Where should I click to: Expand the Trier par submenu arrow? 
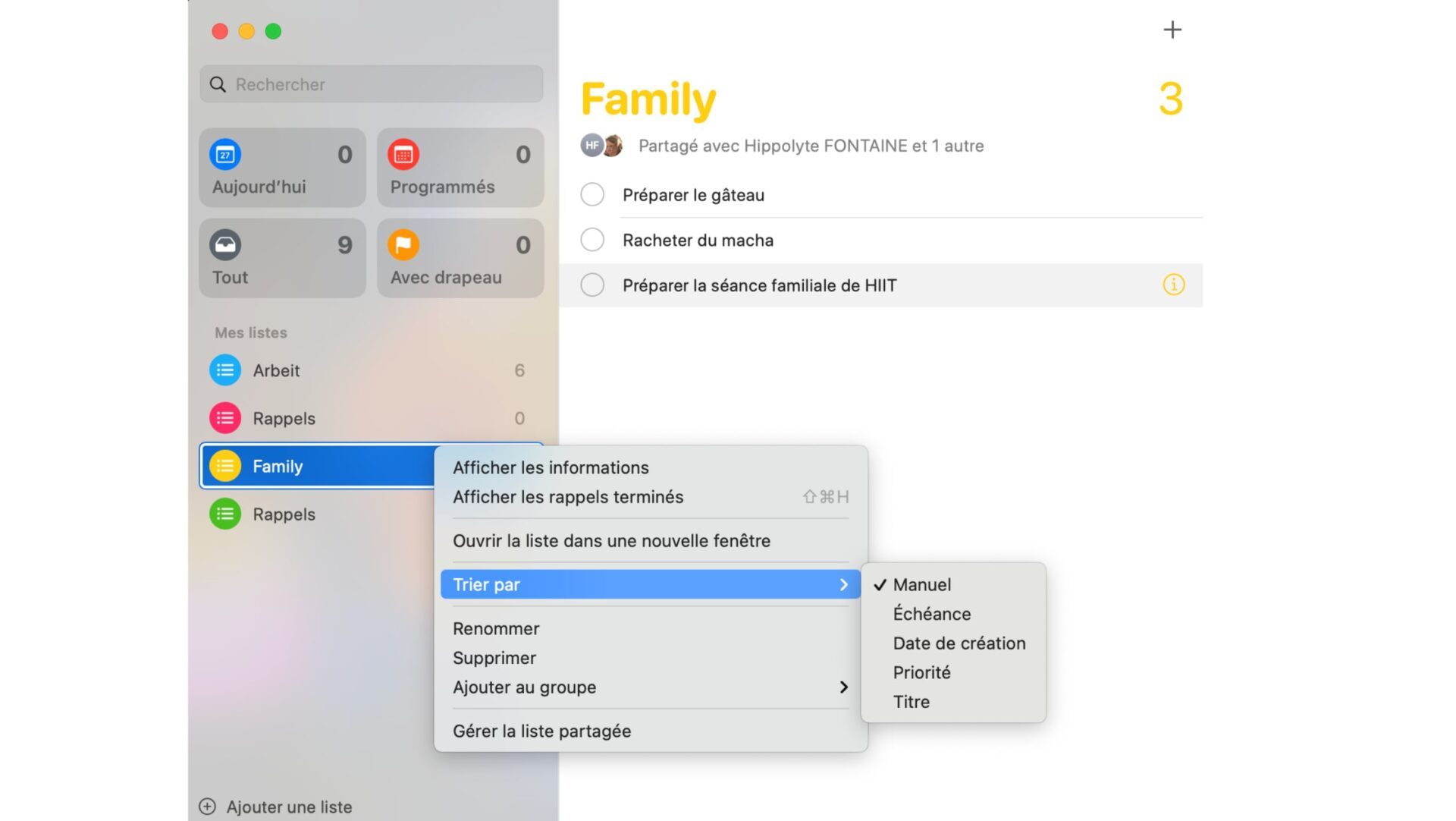coord(843,584)
